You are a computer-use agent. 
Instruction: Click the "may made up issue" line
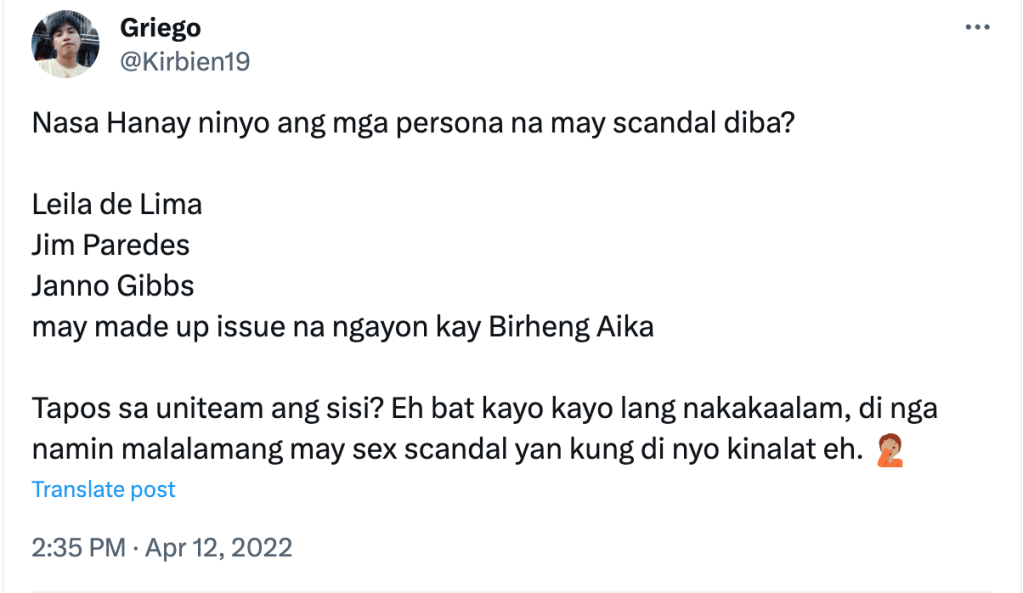point(342,327)
